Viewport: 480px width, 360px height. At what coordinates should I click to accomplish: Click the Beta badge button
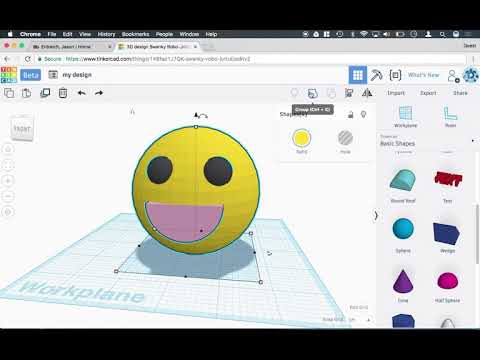coord(31,75)
